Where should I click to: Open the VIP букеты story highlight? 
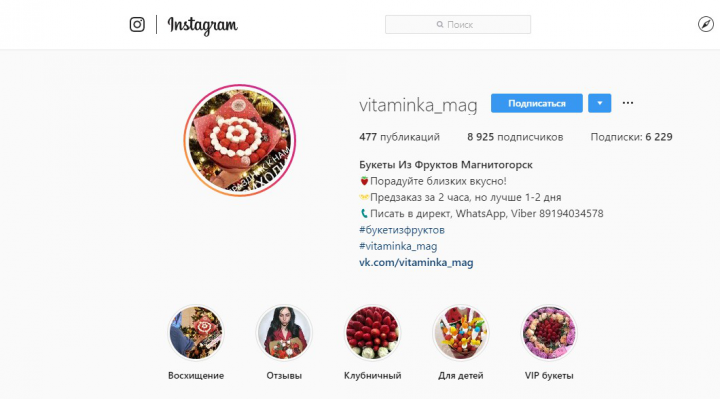(549, 332)
